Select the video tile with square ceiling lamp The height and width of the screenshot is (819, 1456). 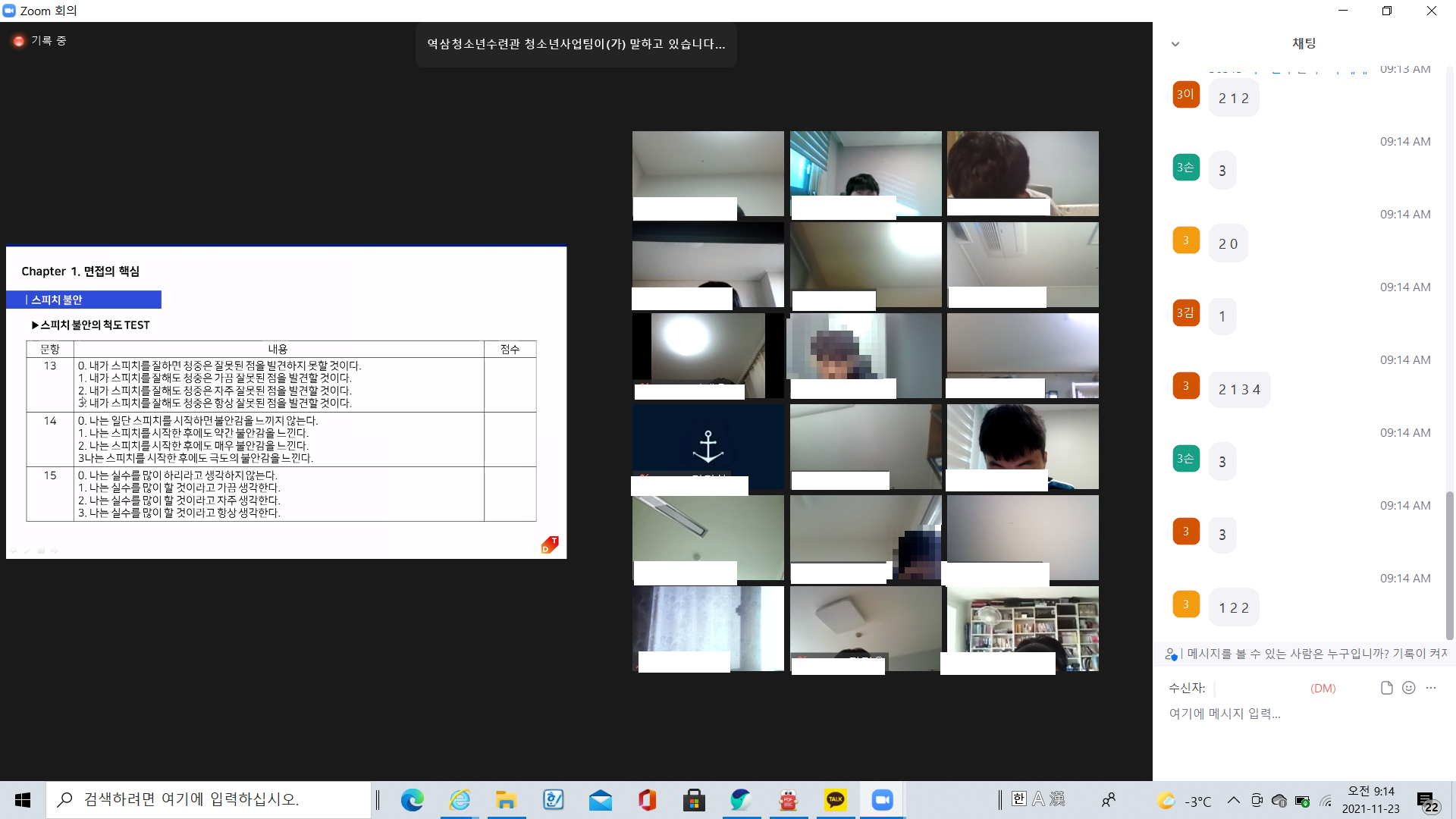[x=865, y=629]
